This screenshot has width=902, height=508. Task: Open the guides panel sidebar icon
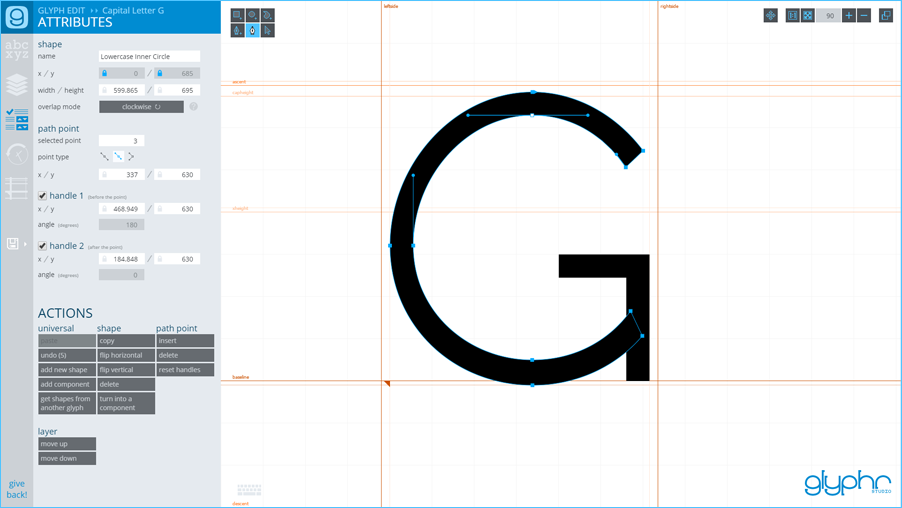[x=17, y=188]
